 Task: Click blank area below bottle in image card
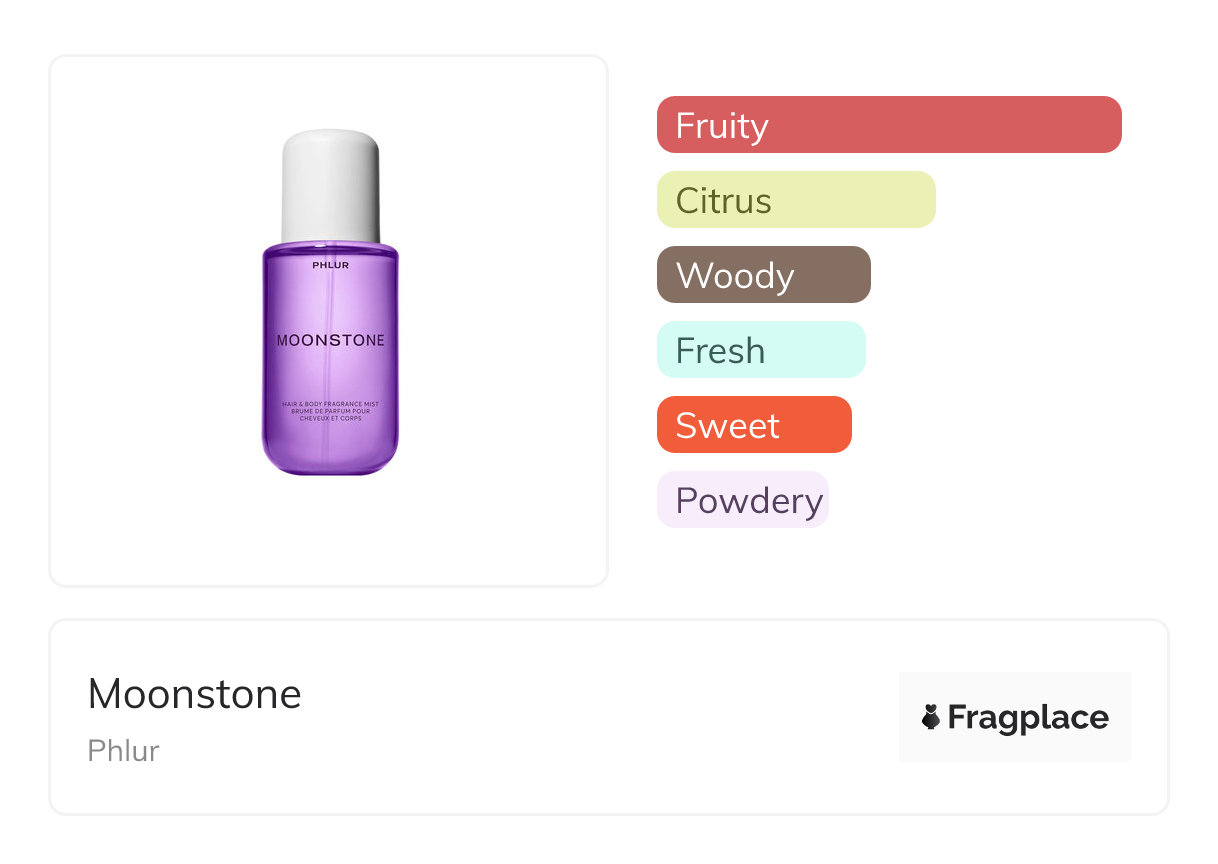330,535
